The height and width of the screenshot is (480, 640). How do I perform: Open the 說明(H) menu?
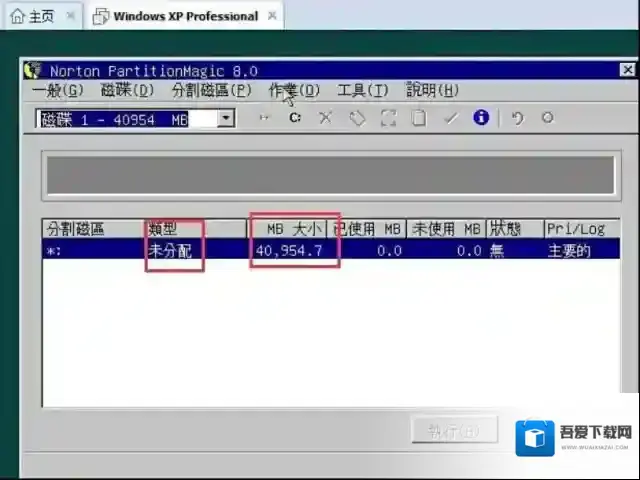click(432, 91)
